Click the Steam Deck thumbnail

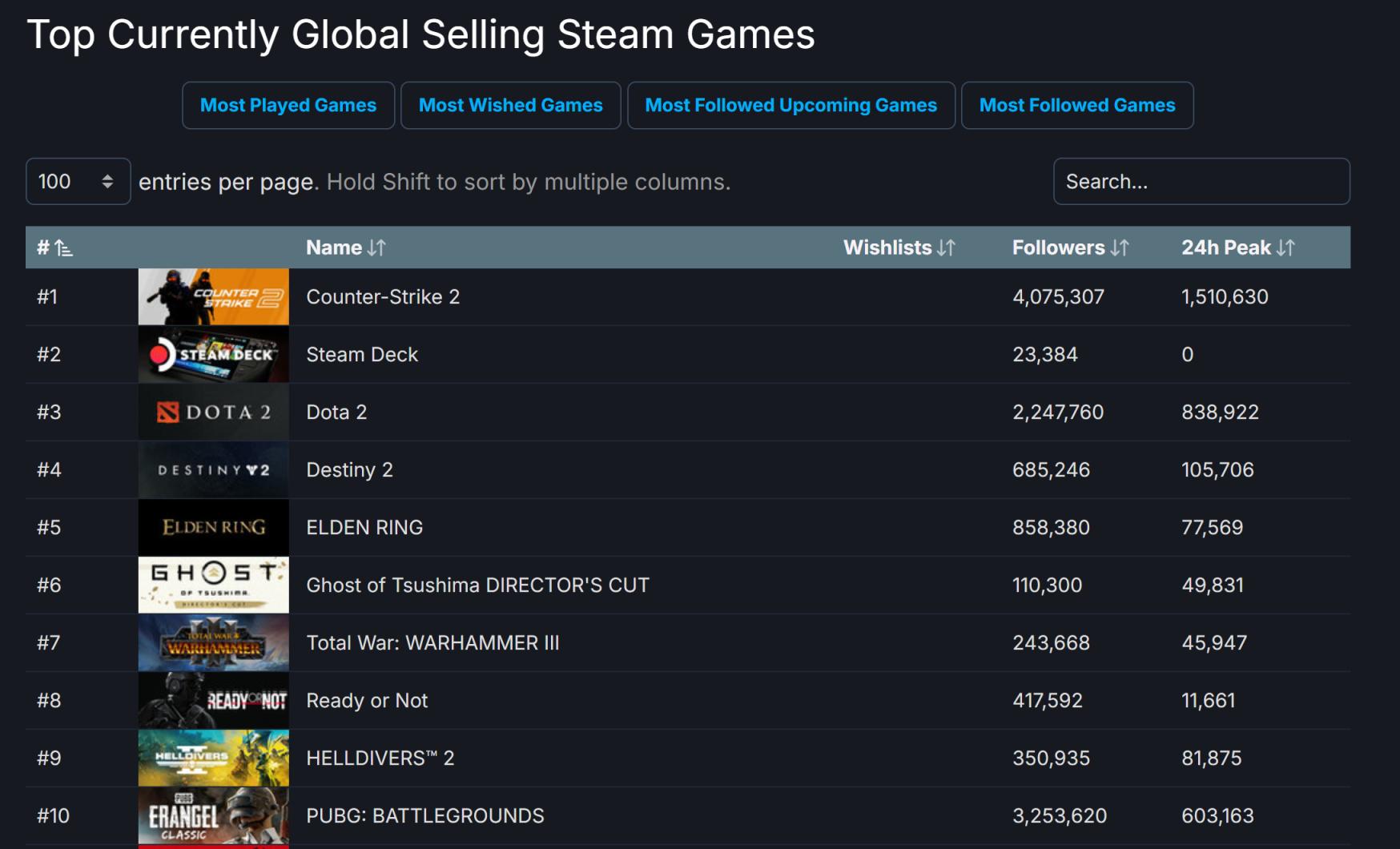pos(213,354)
